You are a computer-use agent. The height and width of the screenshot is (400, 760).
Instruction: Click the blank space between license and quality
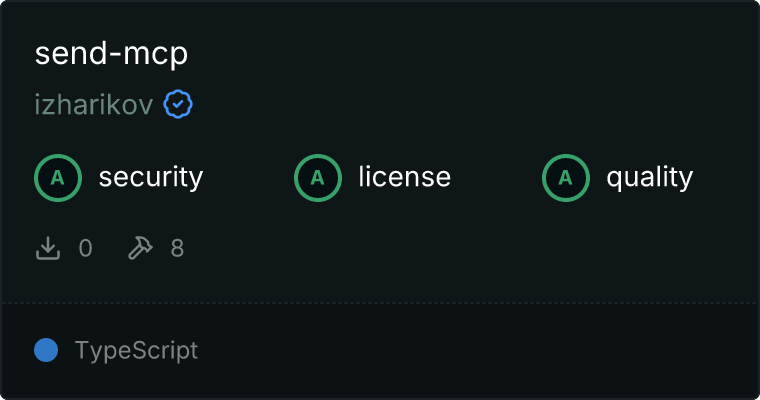click(x=496, y=178)
